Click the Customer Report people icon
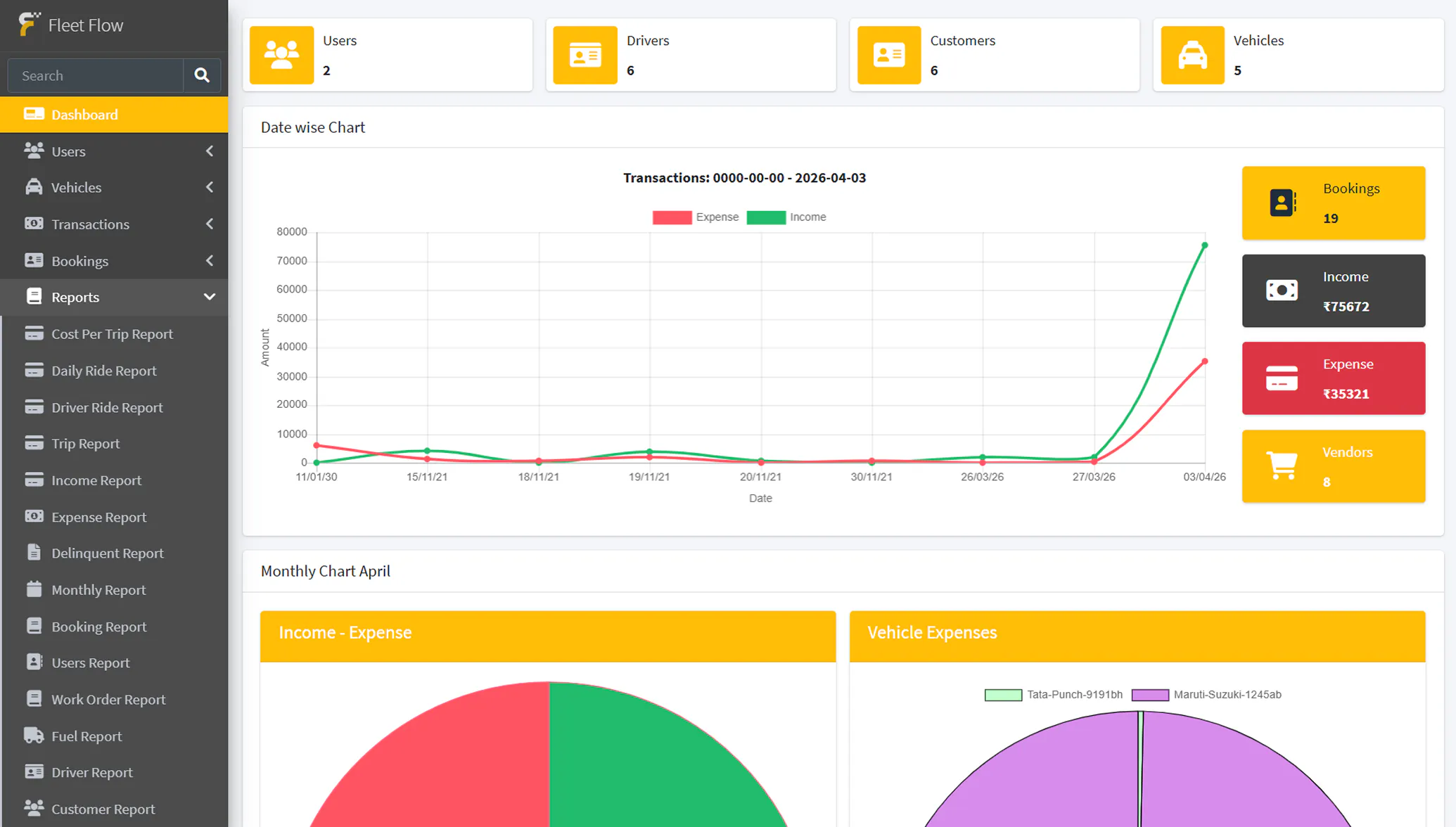Screen dimensions: 1456x827 [34, 809]
